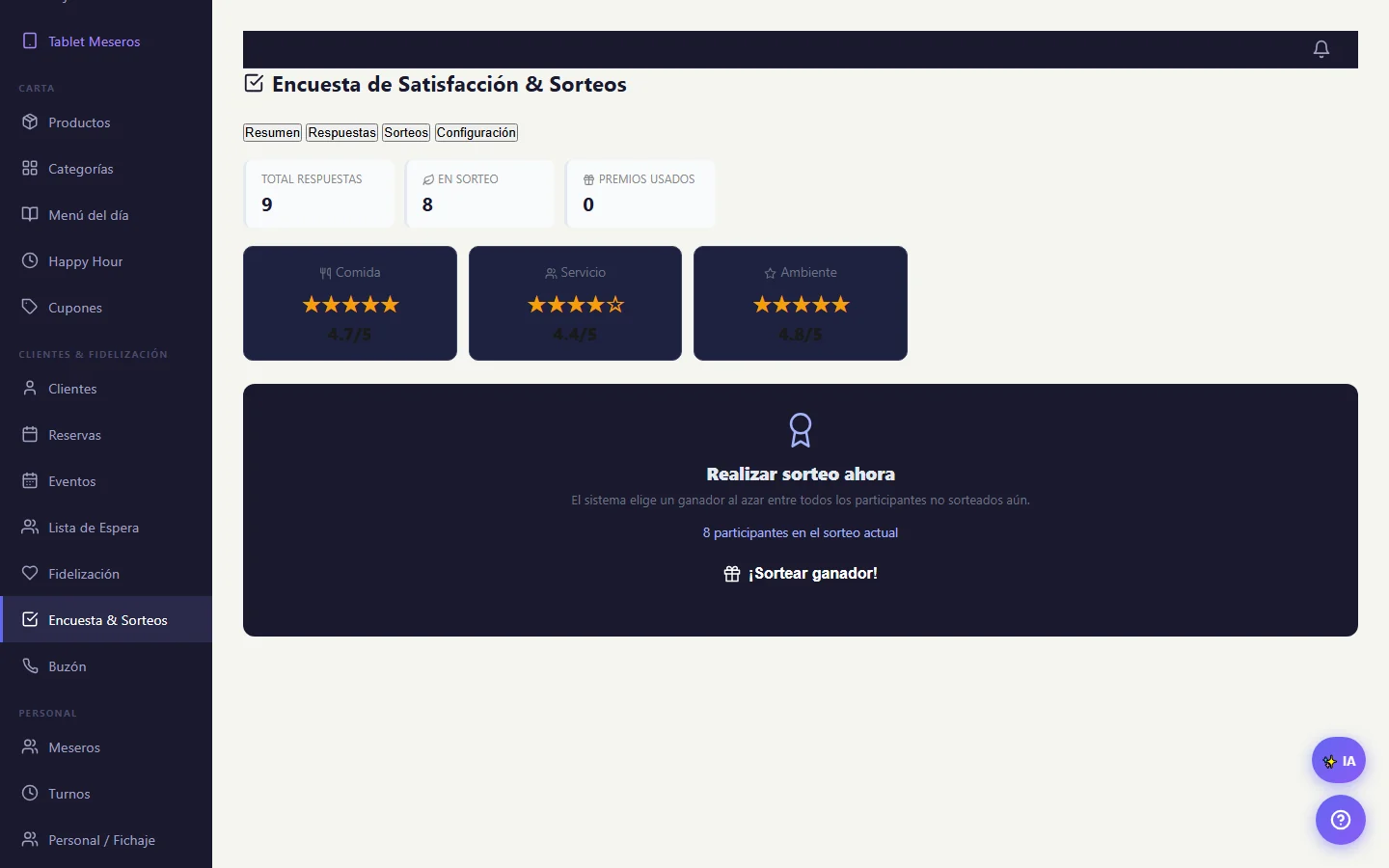The height and width of the screenshot is (868, 1389).
Task: Click the Reservas calendar icon
Action: pos(30,434)
